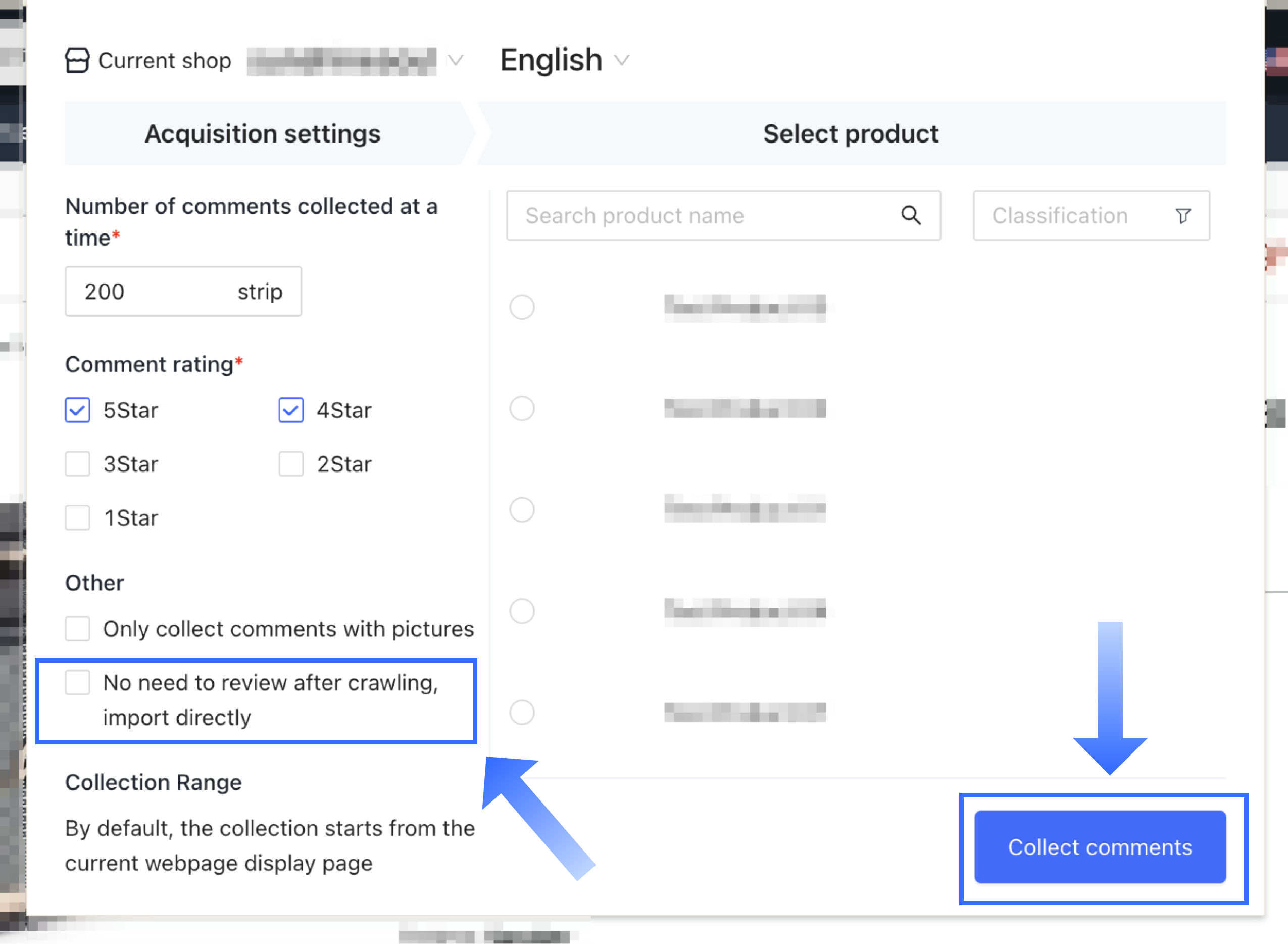Select the first product radio button
Image resolution: width=1288 pixels, height=944 pixels.
[522, 307]
